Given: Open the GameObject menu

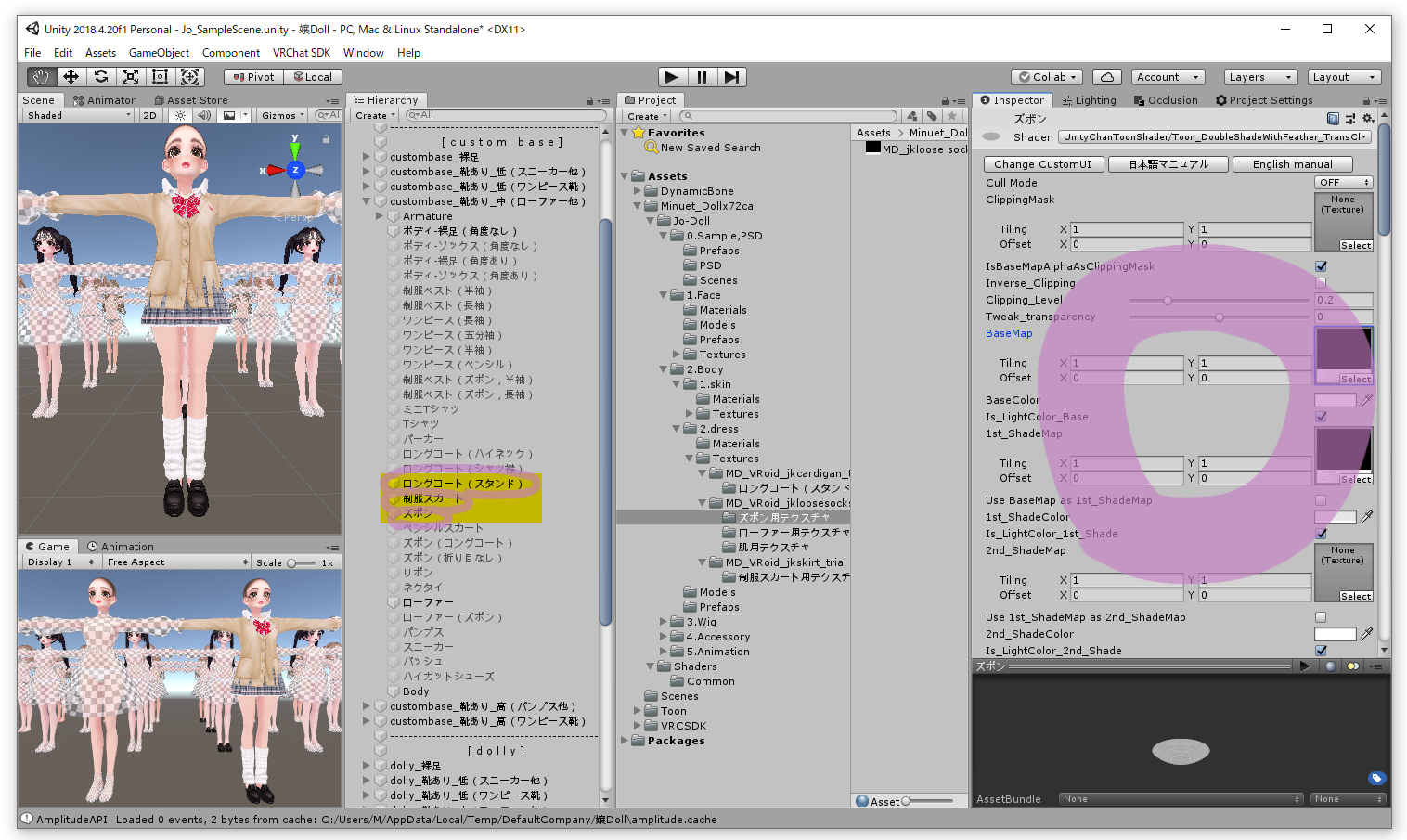Looking at the screenshot, I should point(159,53).
